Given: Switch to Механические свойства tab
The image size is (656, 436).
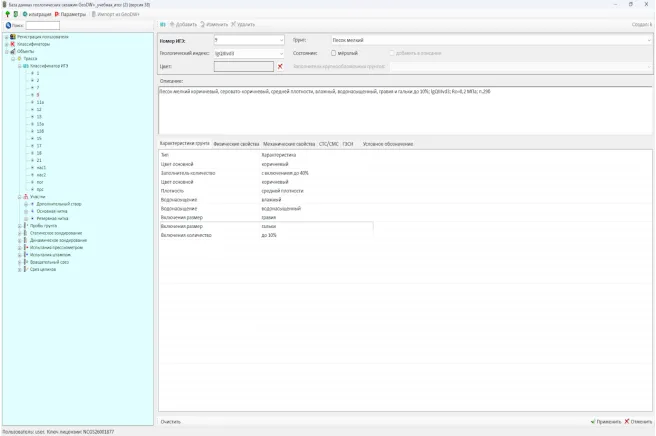Looking at the screenshot, I should pos(289,144).
